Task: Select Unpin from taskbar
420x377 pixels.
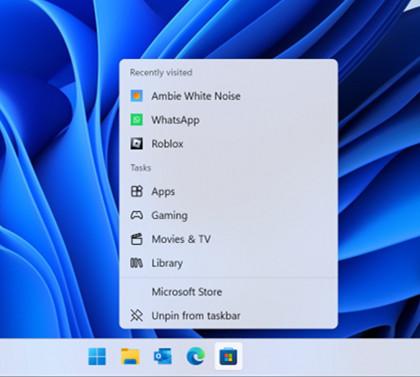Action: pyautogui.click(x=228, y=316)
